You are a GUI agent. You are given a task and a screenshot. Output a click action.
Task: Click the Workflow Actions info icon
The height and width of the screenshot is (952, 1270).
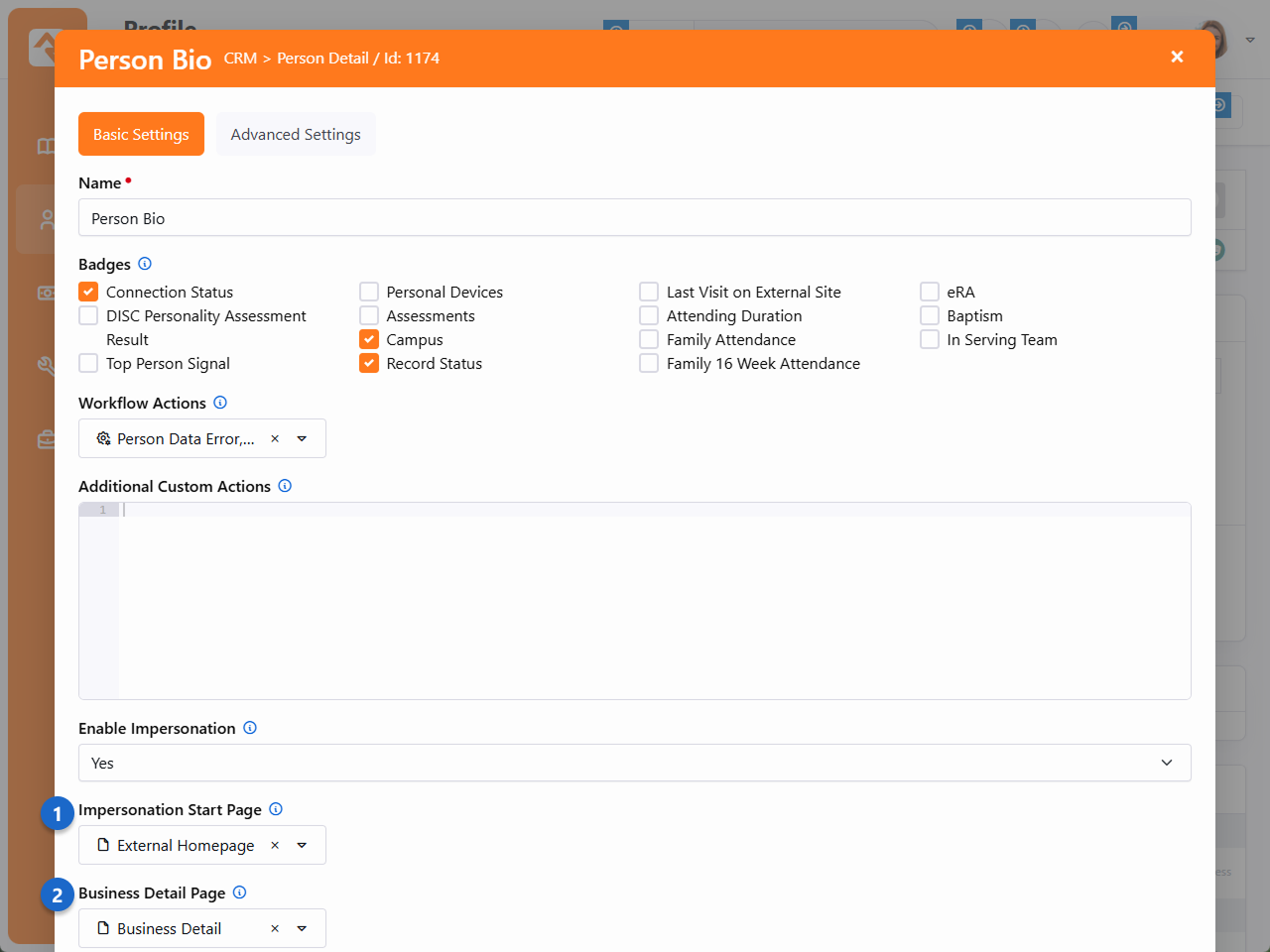[x=220, y=403]
